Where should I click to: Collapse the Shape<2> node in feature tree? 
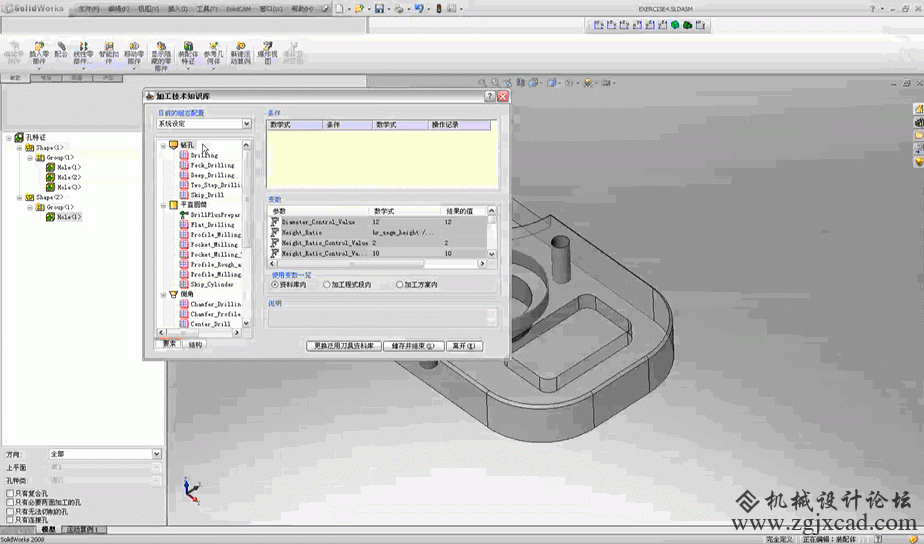point(19,197)
